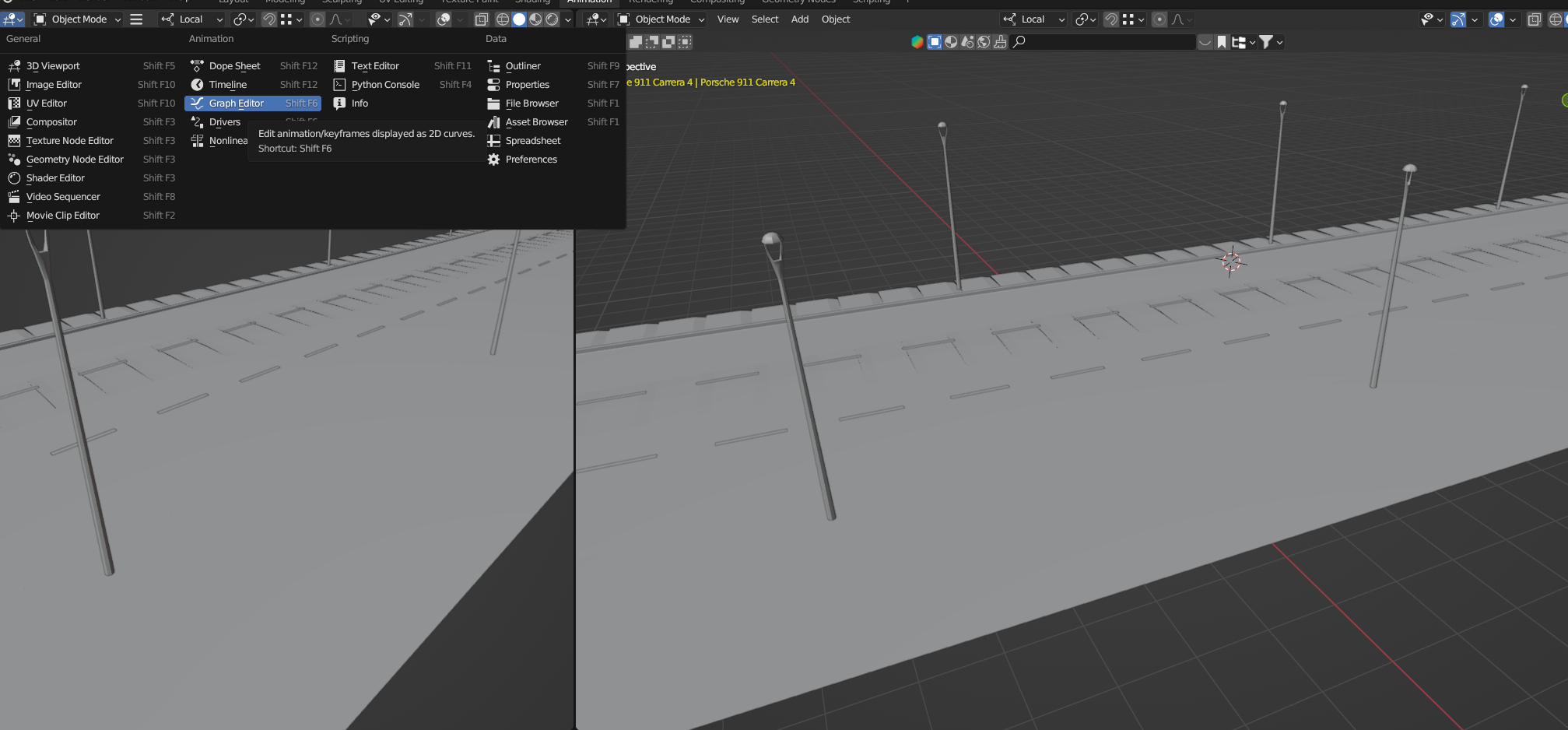Toggle X-ray in the right viewport
The image size is (1568, 730).
[1535, 19]
